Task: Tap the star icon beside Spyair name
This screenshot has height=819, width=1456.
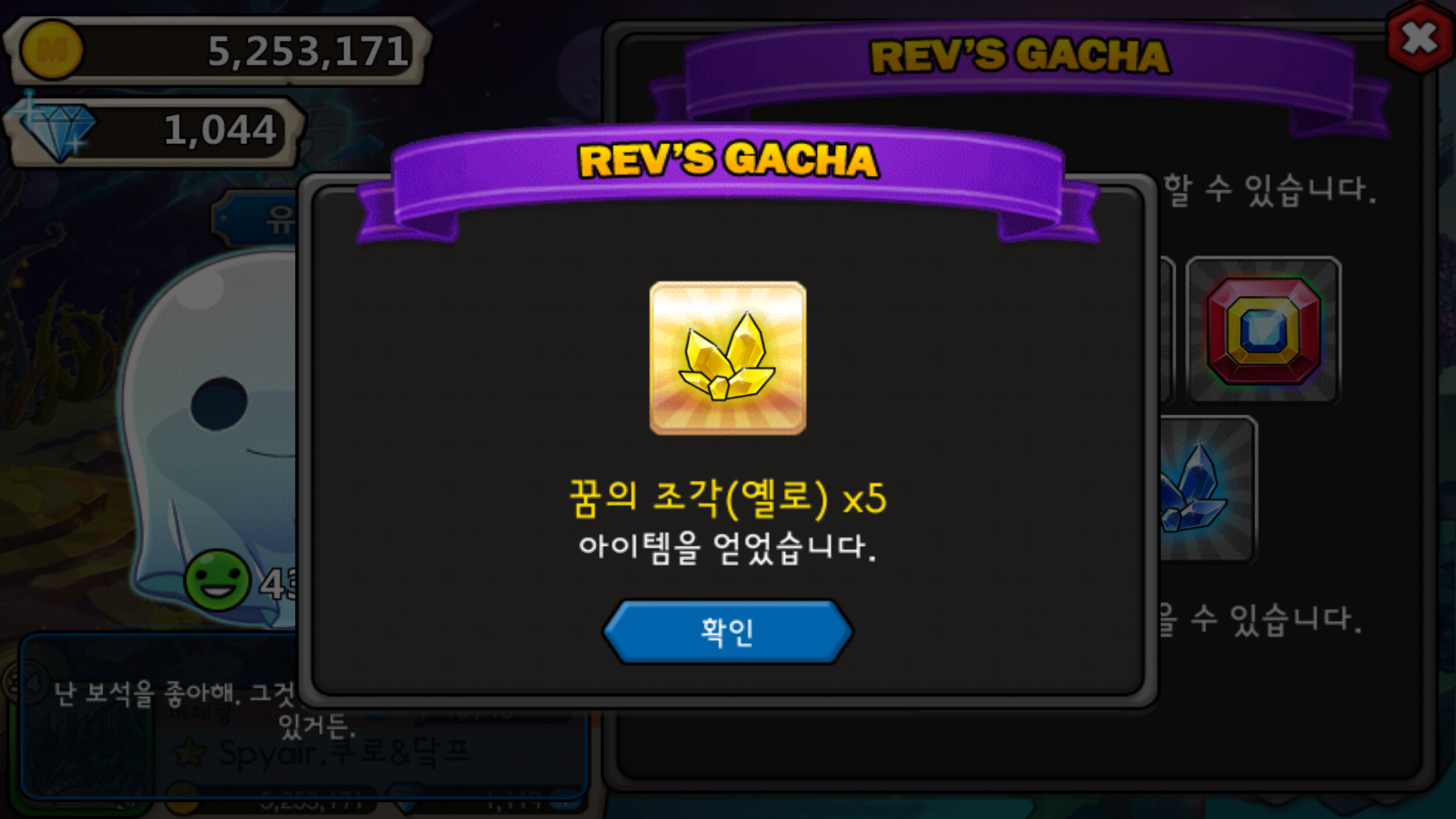Action: coord(189,752)
